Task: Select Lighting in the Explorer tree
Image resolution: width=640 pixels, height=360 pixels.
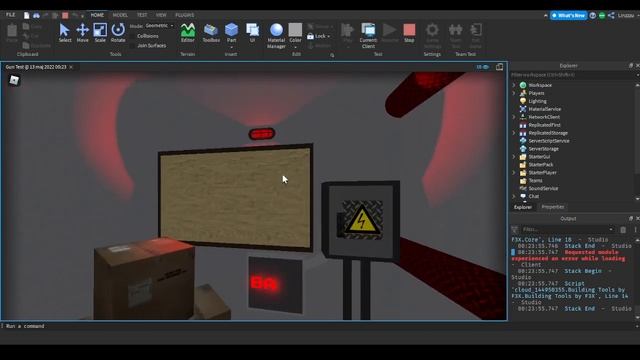Action: [537, 101]
